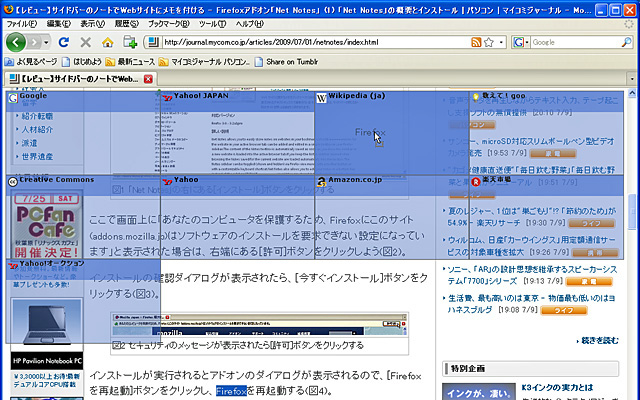Click the Share on Tumblr bookmarklet
640x400 pixels.
286,62
